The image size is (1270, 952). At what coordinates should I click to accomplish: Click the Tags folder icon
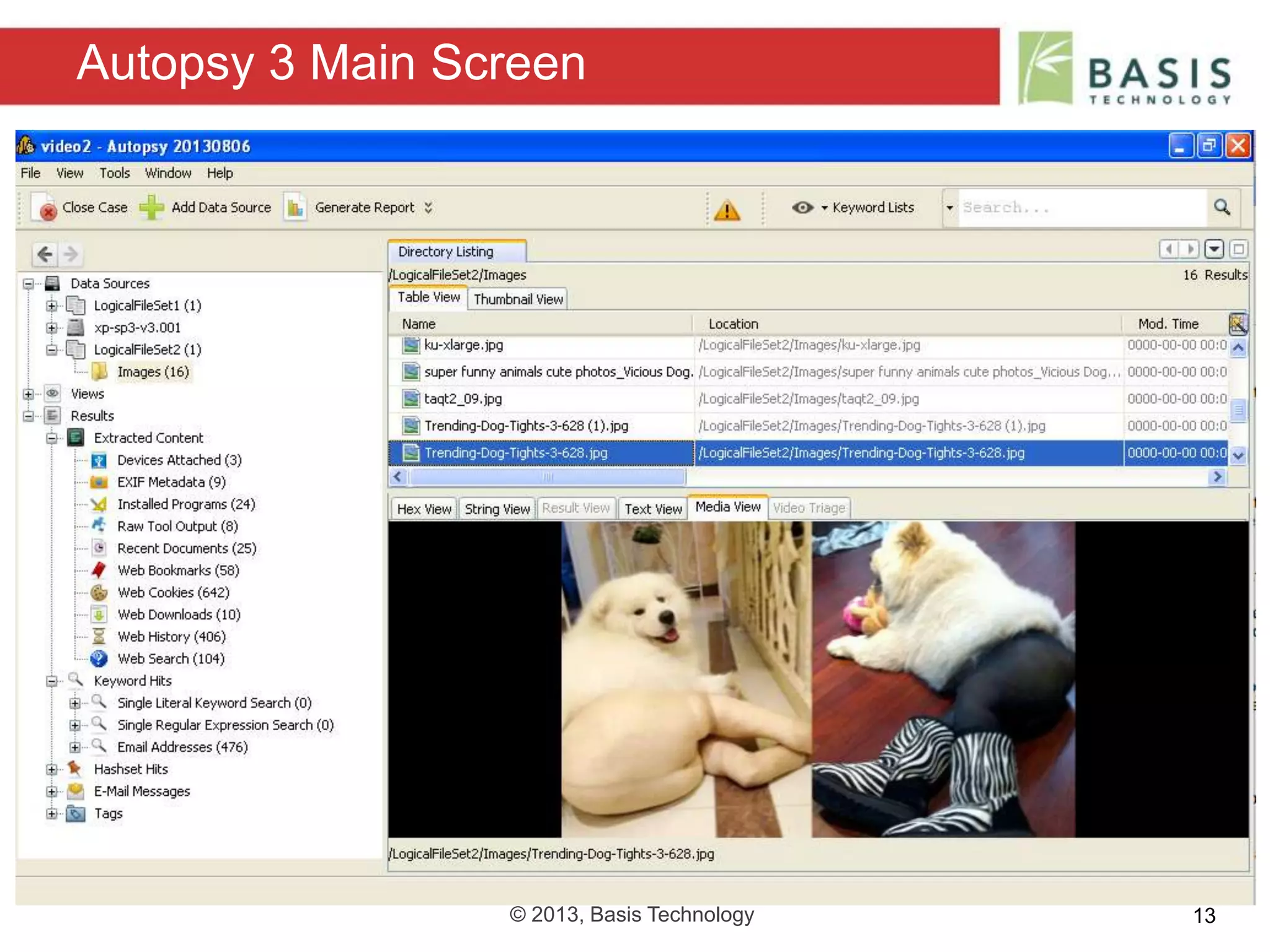click(x=76, y=813)
